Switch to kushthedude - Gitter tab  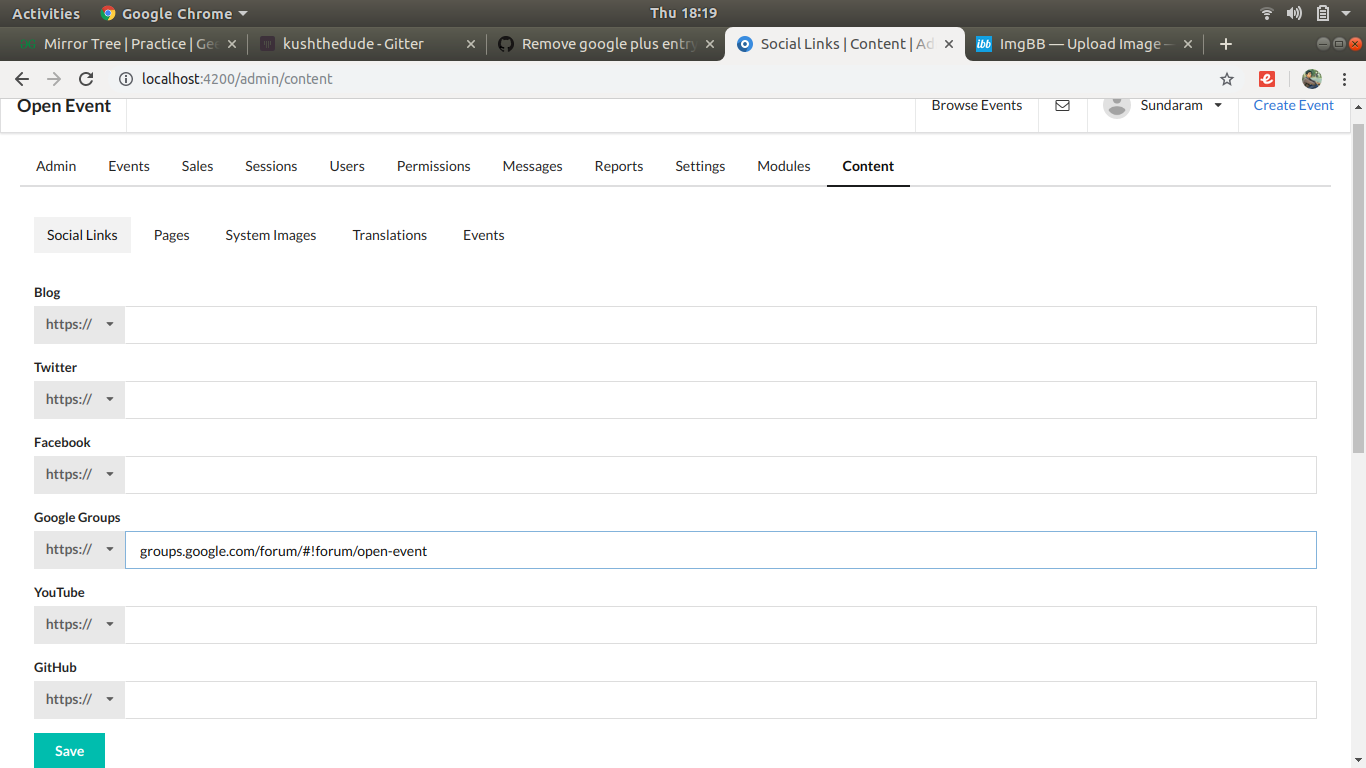pos(366,44)
